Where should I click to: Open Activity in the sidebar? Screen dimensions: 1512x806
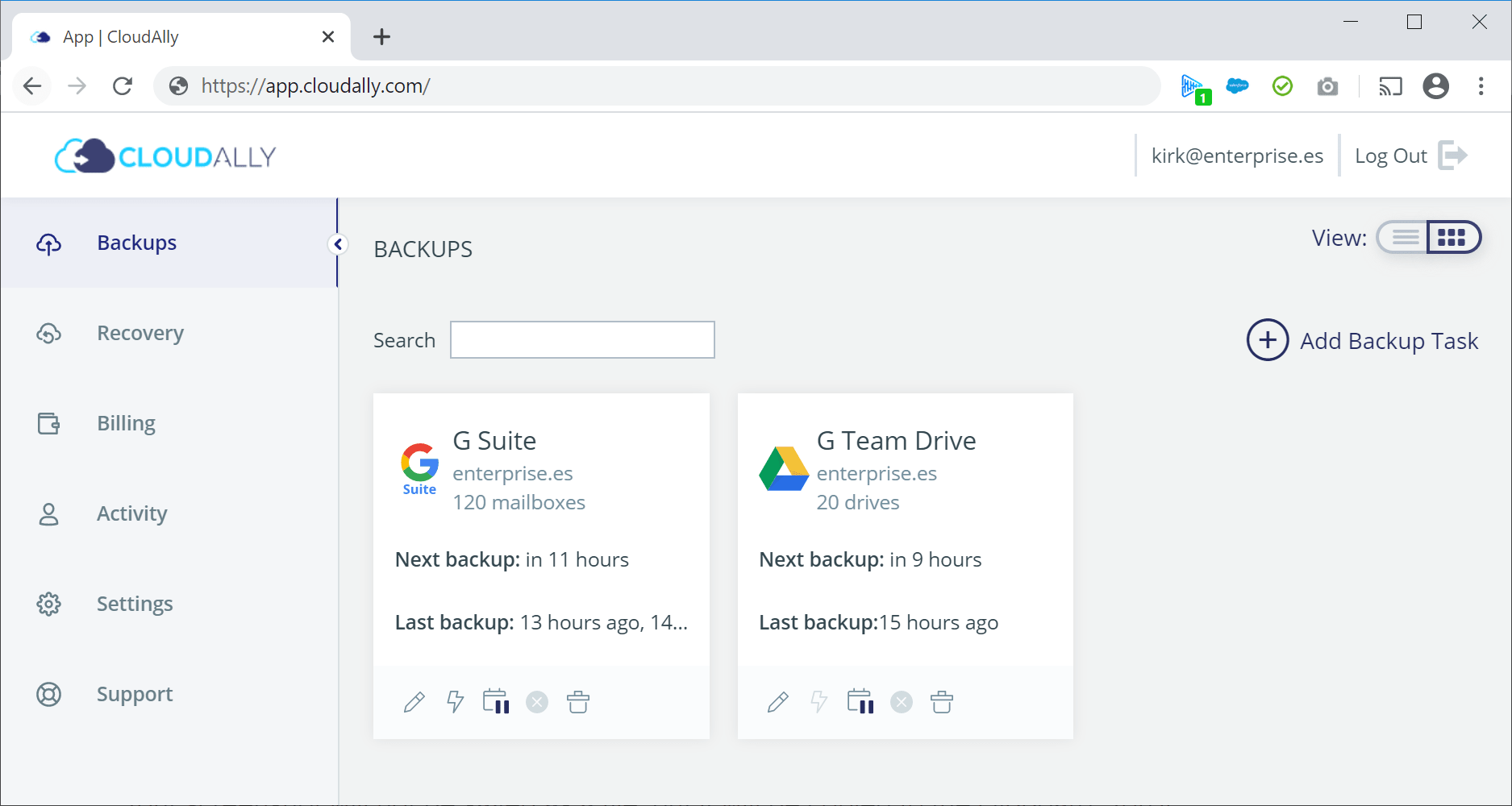pos(169,513)
